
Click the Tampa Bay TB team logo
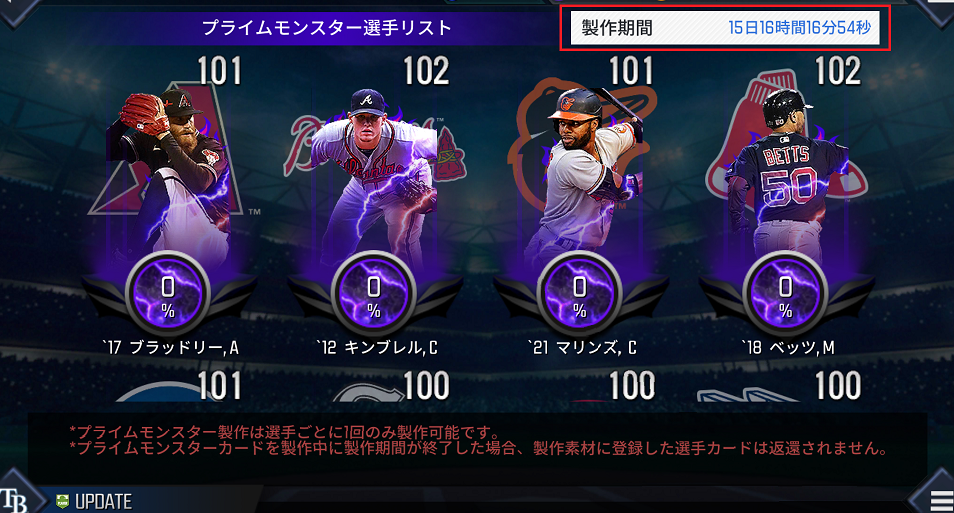click(x=13, y=500)
